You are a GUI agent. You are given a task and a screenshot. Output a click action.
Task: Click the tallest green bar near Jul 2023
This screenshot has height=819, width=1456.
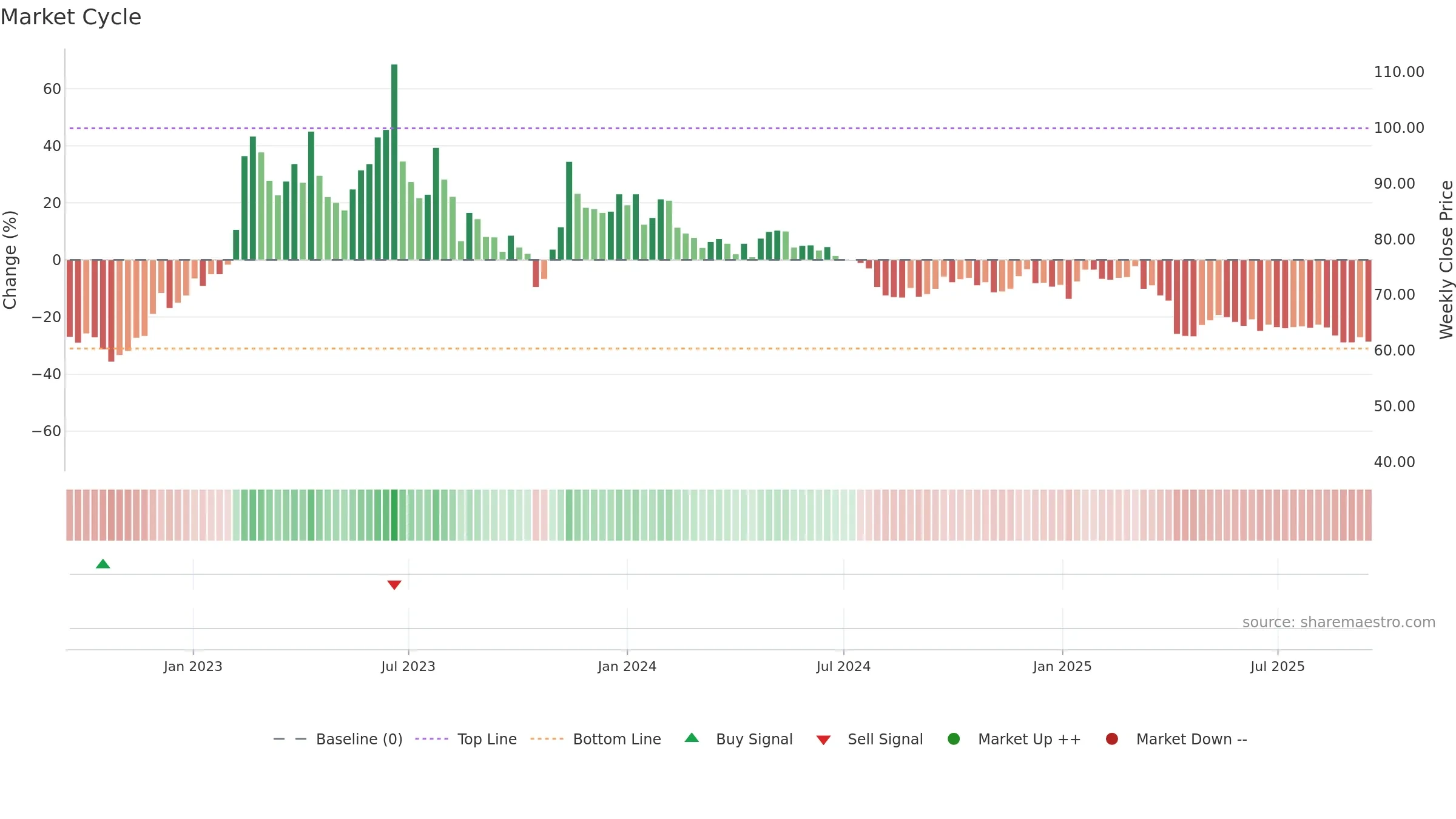pos(394,162)
